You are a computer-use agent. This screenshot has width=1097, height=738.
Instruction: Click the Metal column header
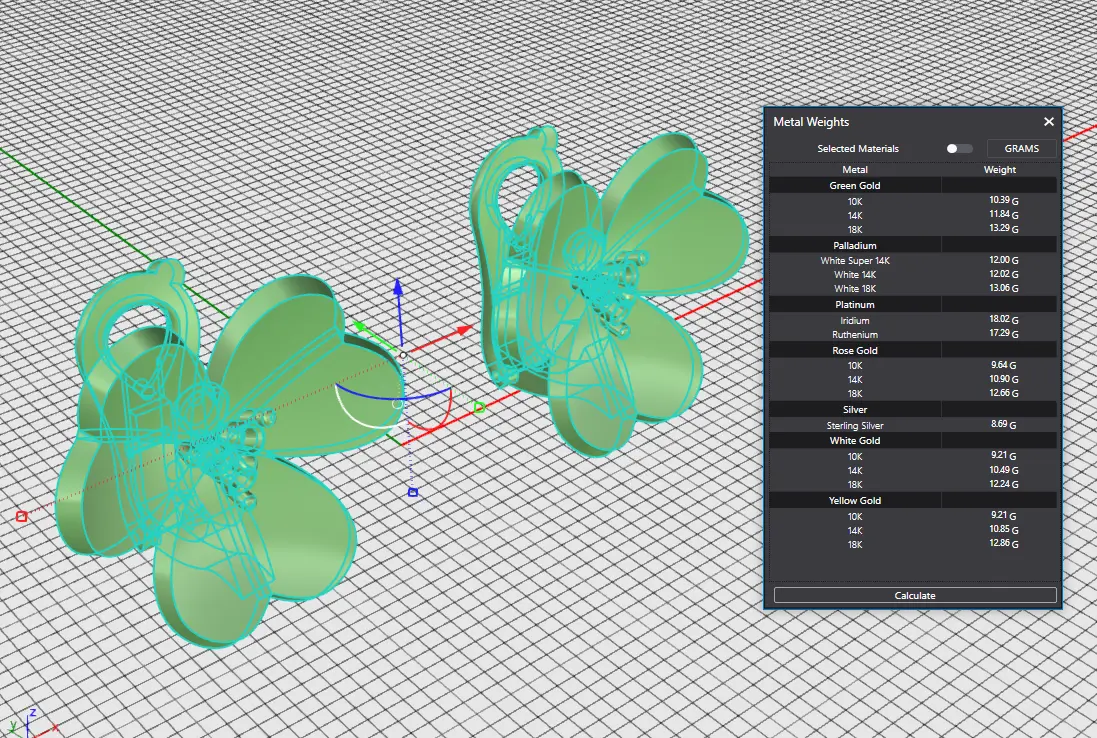tap(855, 170)
